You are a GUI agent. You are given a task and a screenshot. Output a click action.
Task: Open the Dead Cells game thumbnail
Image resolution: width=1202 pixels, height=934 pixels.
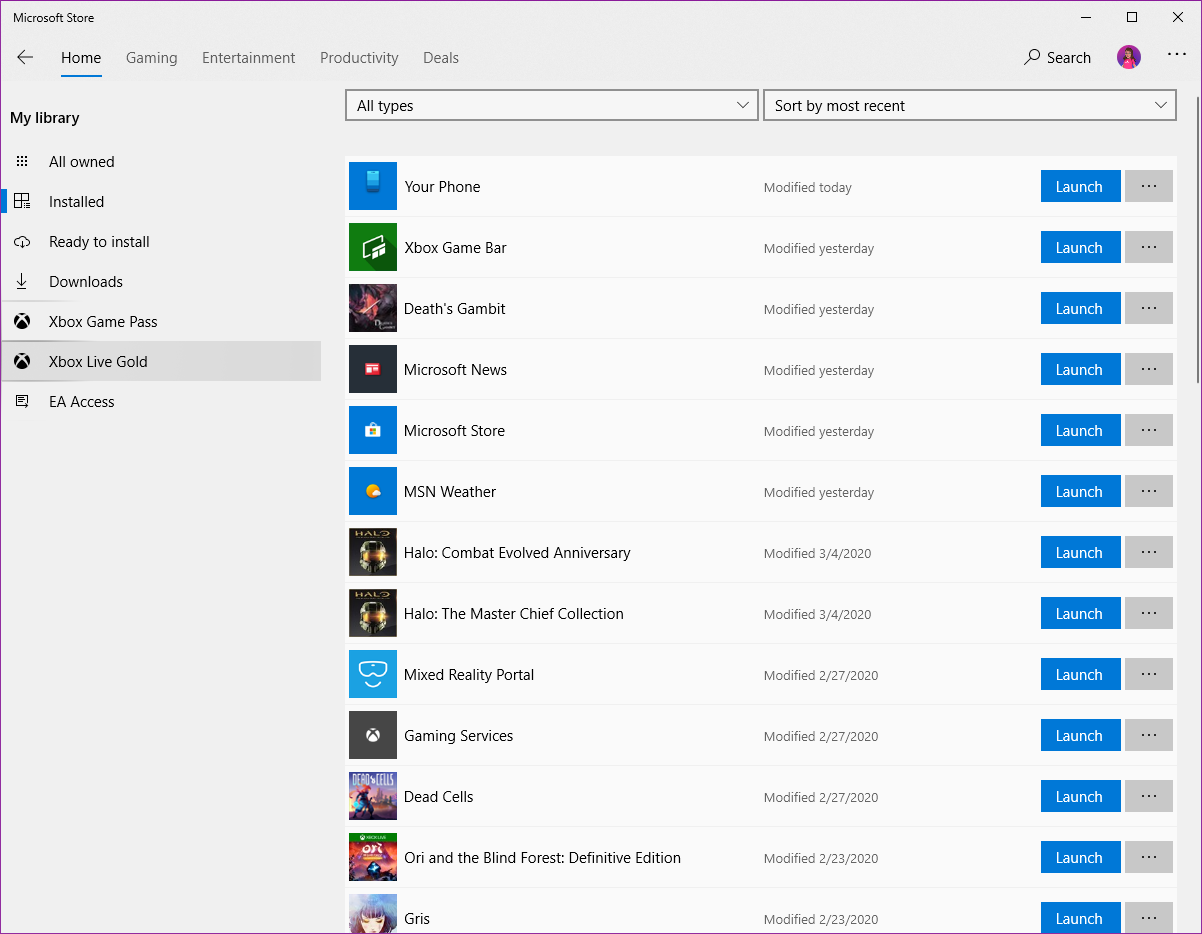point(373,797)
